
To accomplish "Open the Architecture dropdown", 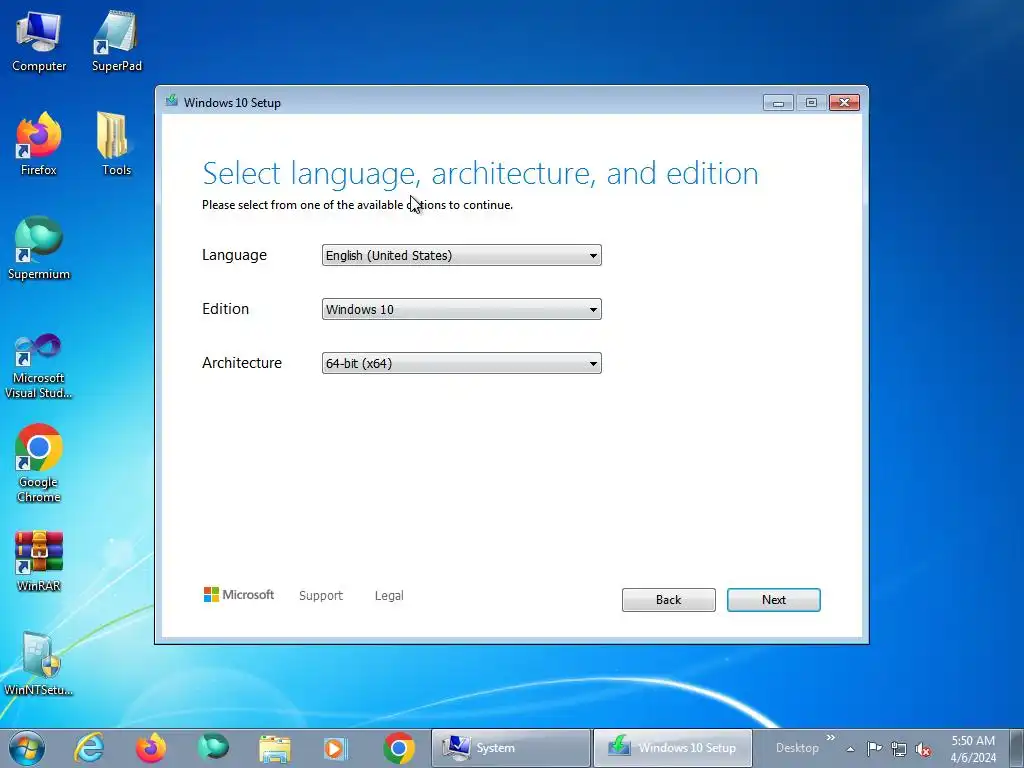I will (x=462, y=363).
